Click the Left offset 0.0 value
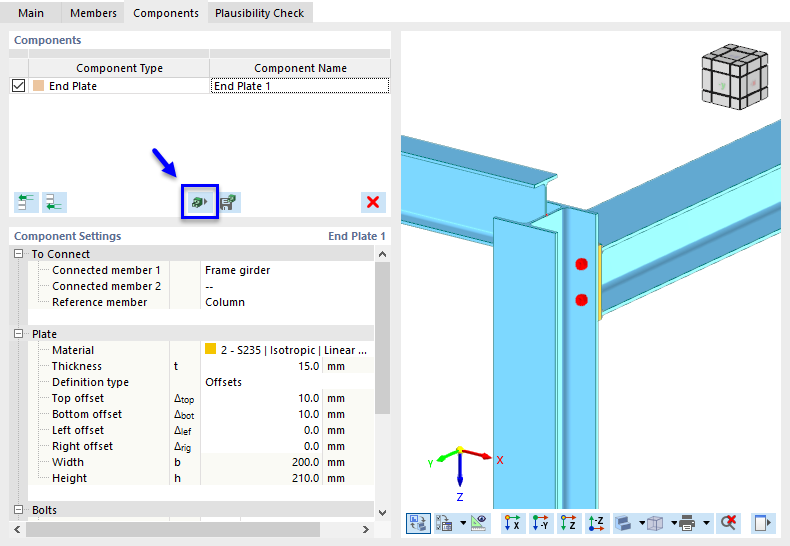Screen dimensions: 790x546 261,430
